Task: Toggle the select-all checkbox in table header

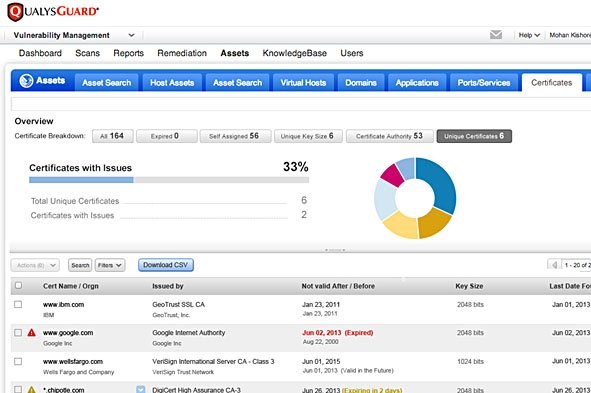Action: 18,285
